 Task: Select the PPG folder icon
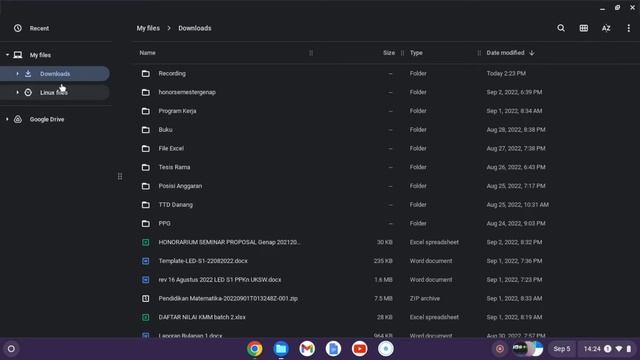(146, 224)
